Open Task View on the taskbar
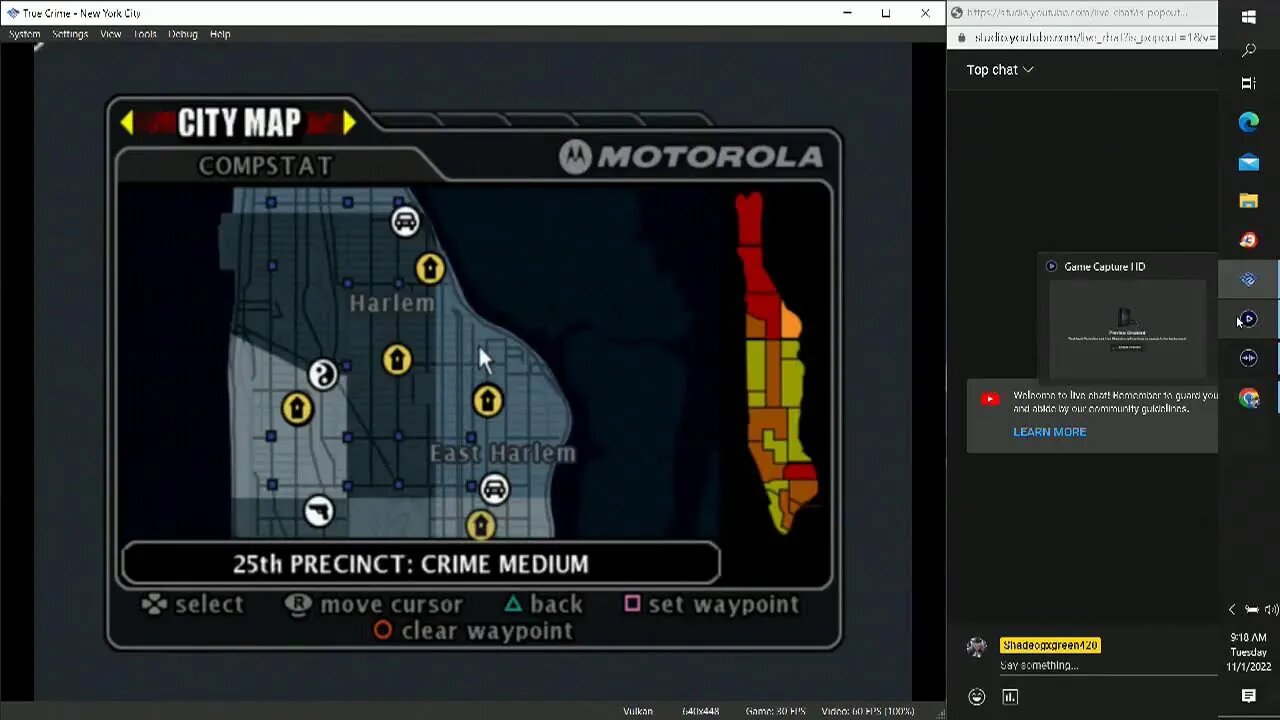 click(1249, 84)
